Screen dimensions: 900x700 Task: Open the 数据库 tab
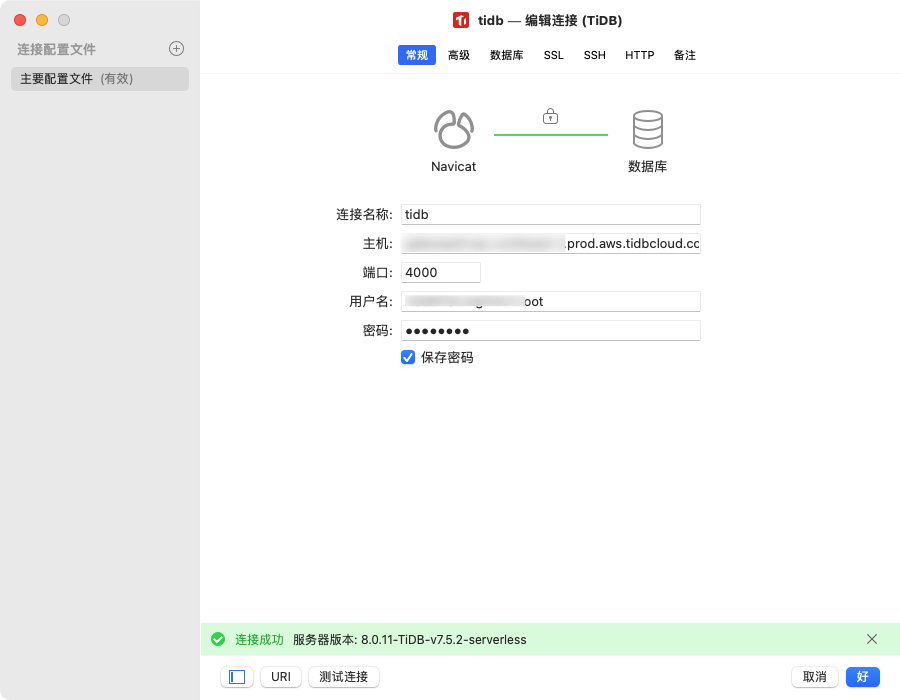tap(506, 55)
